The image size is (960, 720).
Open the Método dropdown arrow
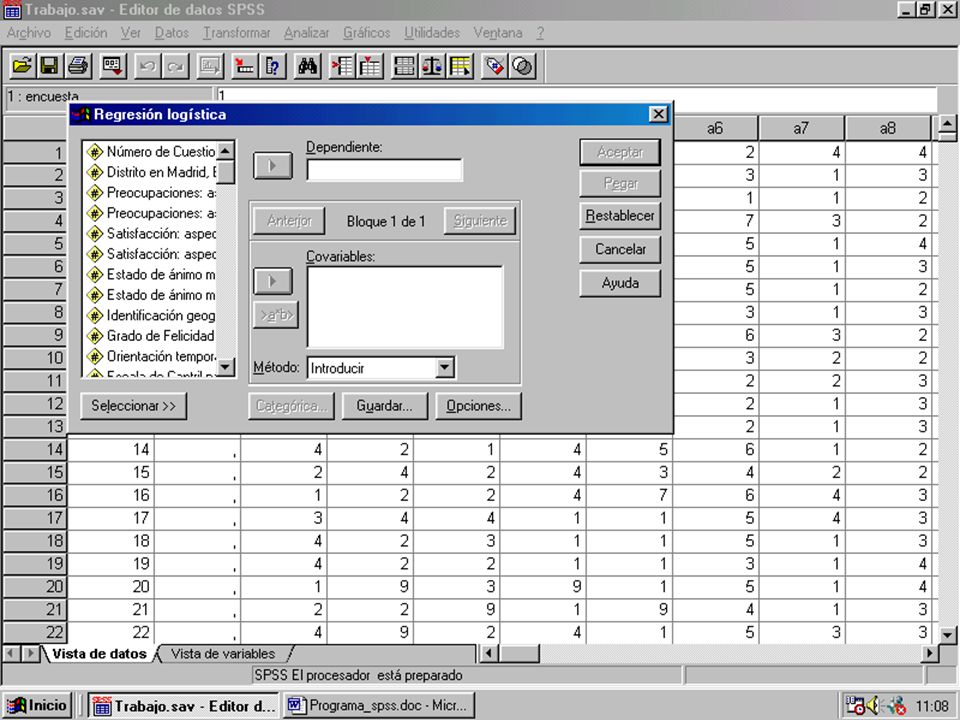click(x=445, y=368)
